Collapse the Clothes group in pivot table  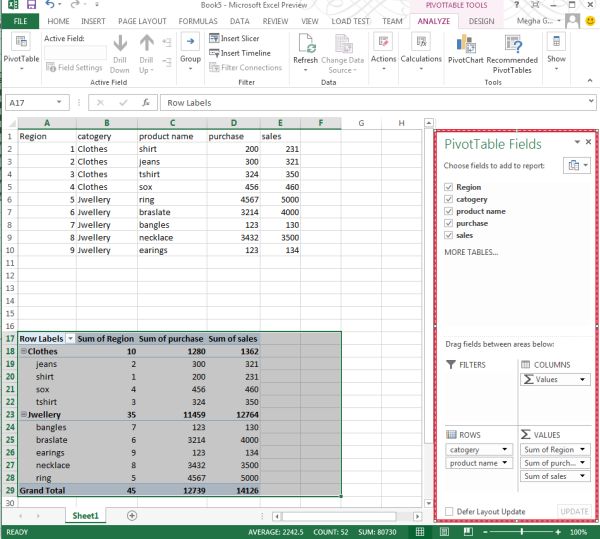(x=23, y=351)
